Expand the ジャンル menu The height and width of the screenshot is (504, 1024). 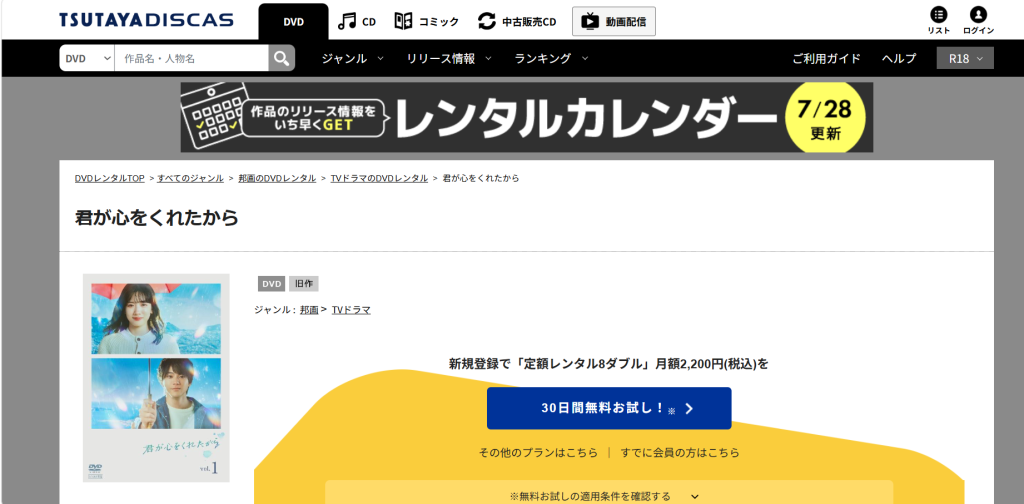pyautogui.click(x=353, y=58)
